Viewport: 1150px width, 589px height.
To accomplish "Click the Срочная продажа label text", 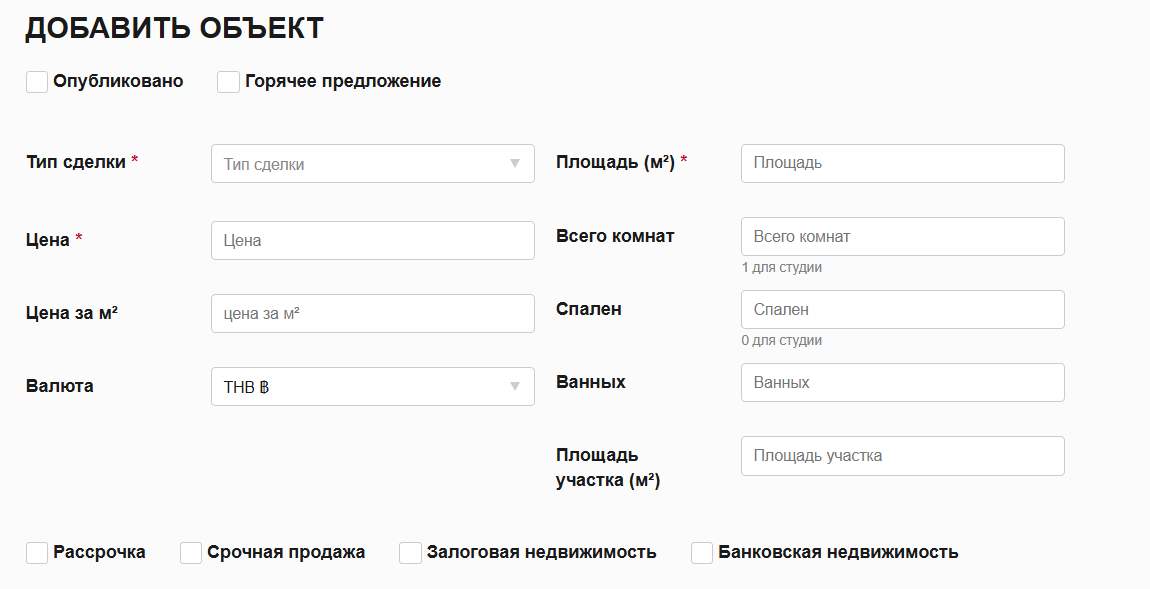I will coord(286,553).
